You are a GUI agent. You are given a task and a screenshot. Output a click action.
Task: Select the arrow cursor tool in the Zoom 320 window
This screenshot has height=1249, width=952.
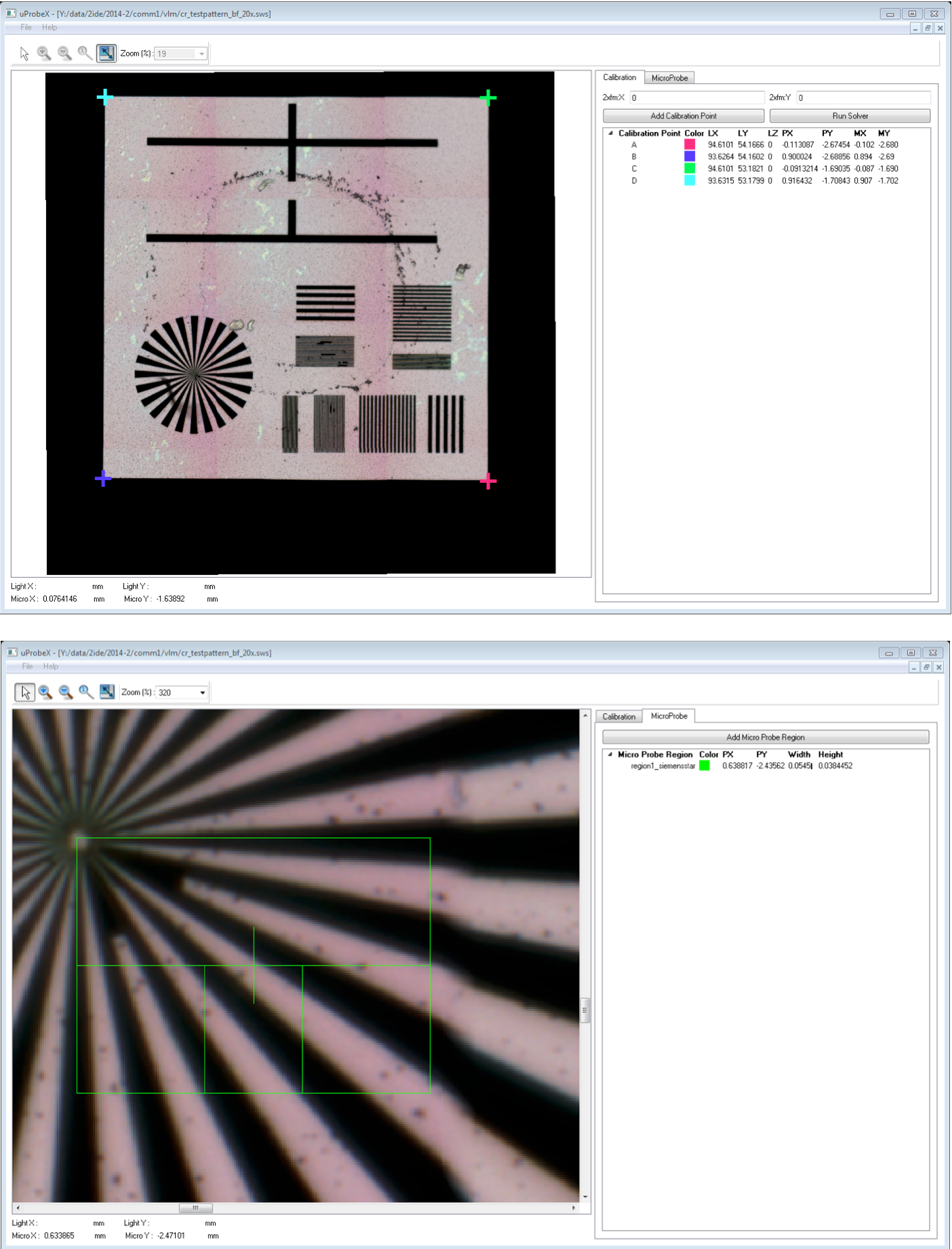coord(25,692)
